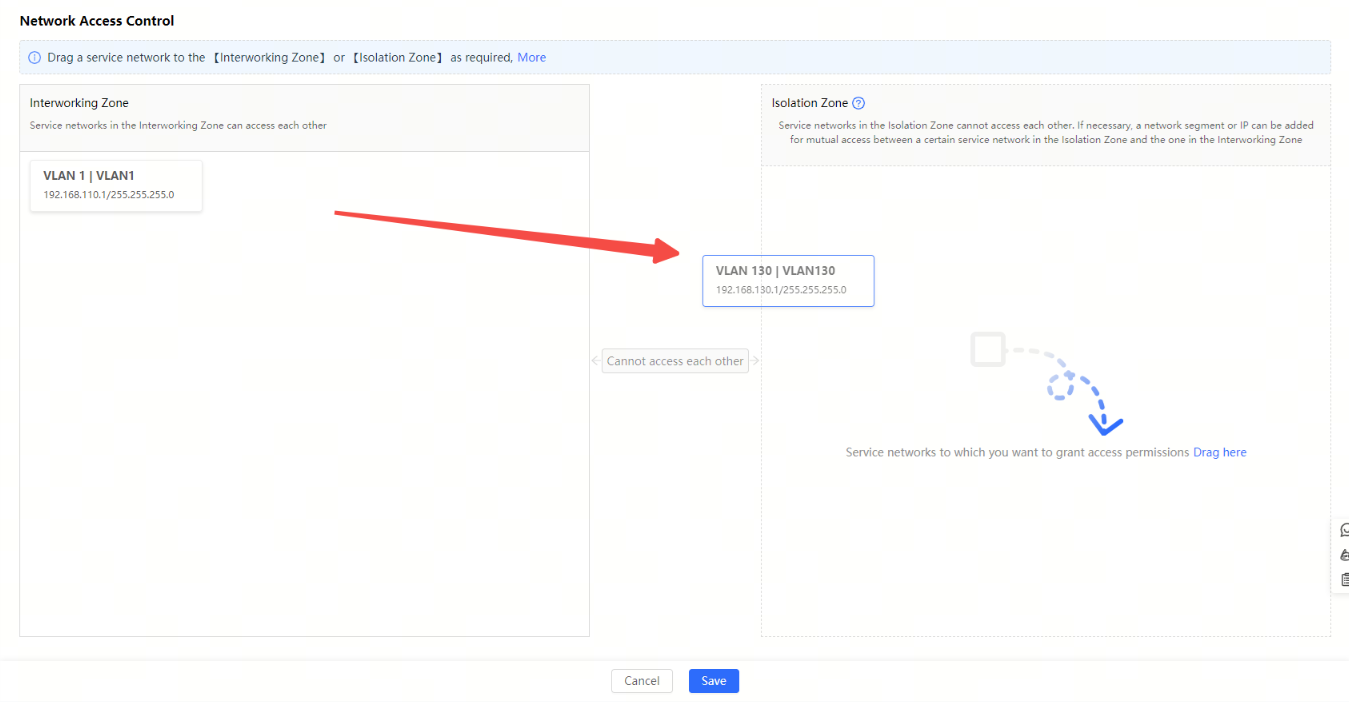This screenshot has width=1349, height=702.
Task: Click the 'More' link in the hint banner
Action: tap(531, 58)
